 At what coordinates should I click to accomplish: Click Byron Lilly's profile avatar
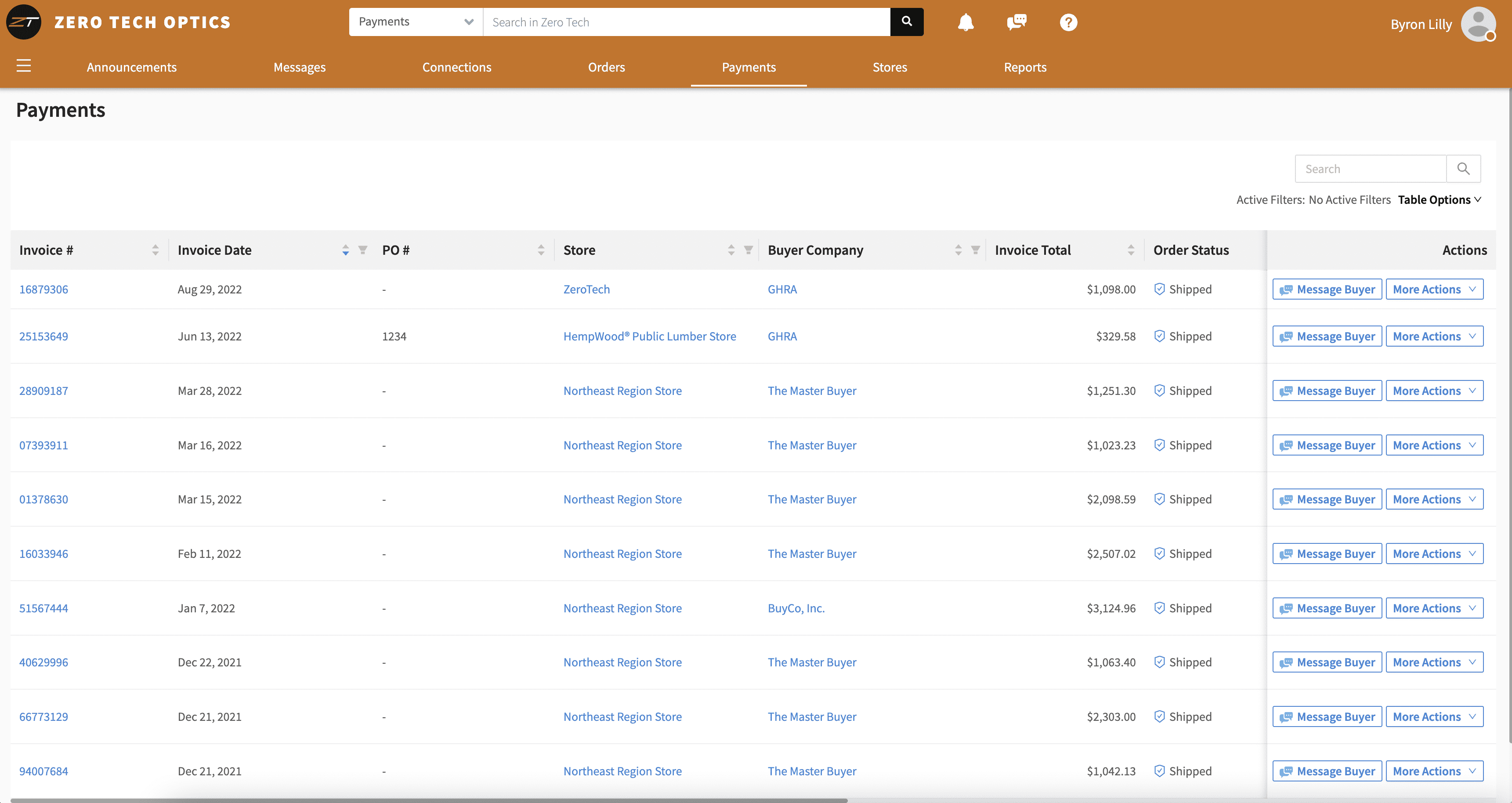click(1478, 24)
